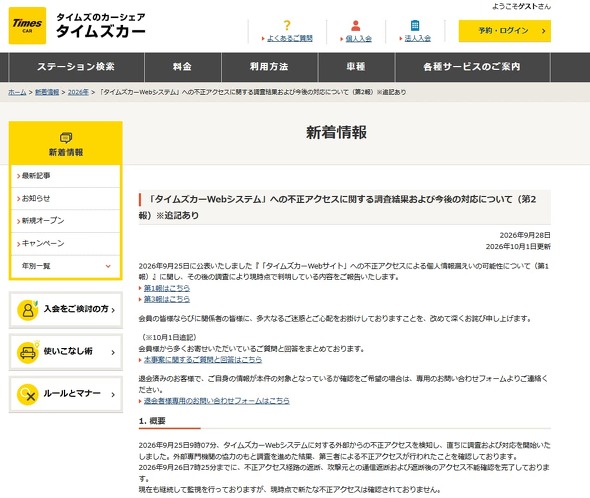Image resolution: width=590 pixels, height=498 pixels.
Task: Open the 退会者様専用のお問い合わせフォーム link
Action: [x=217, y=401]
